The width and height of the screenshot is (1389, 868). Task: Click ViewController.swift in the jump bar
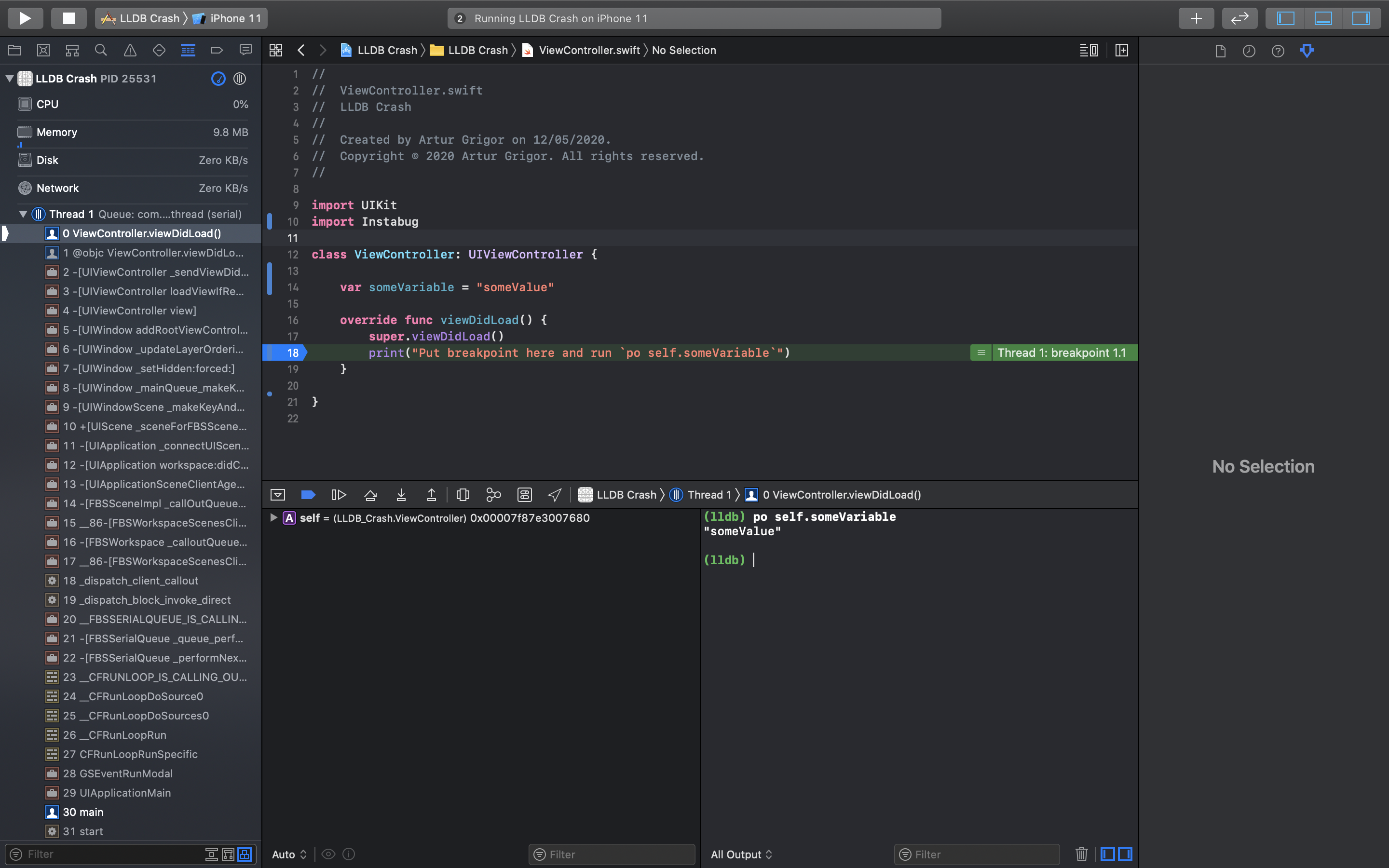[589, 50]
